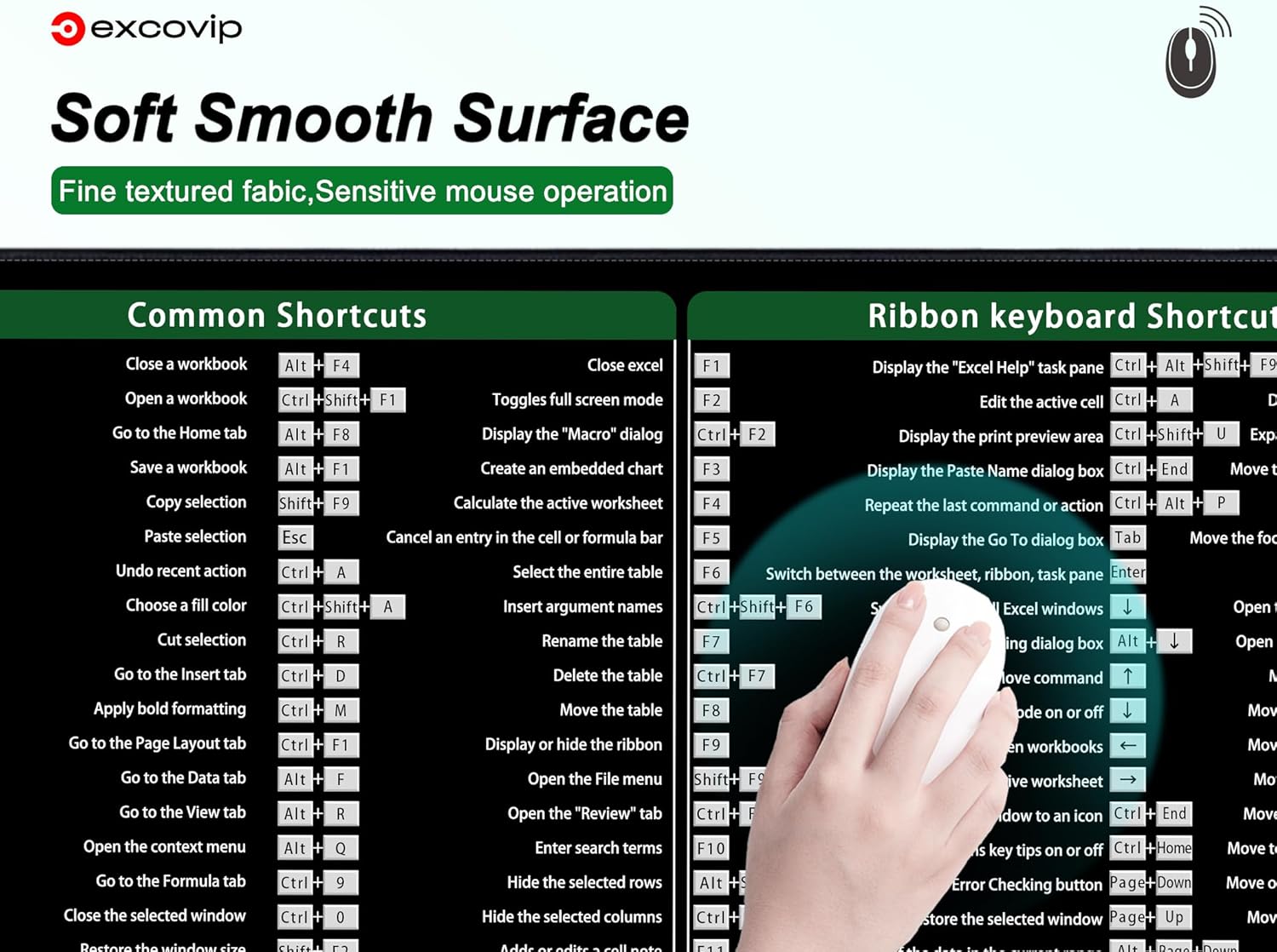This screenshot has width=1277, height=952.
Task: Click the left arrow key icon
Action: click(x=1128, y=746)
